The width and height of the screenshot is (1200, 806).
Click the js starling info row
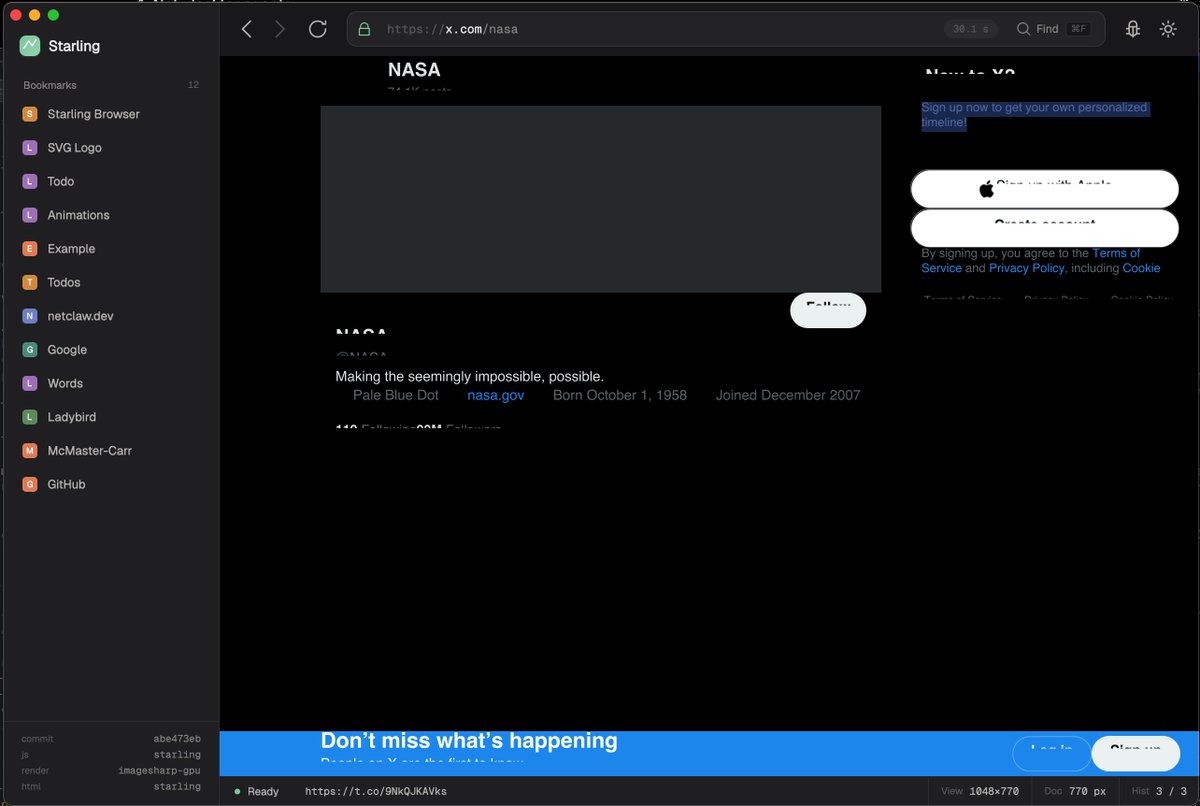pyautogui.click(x=110, y=755)
